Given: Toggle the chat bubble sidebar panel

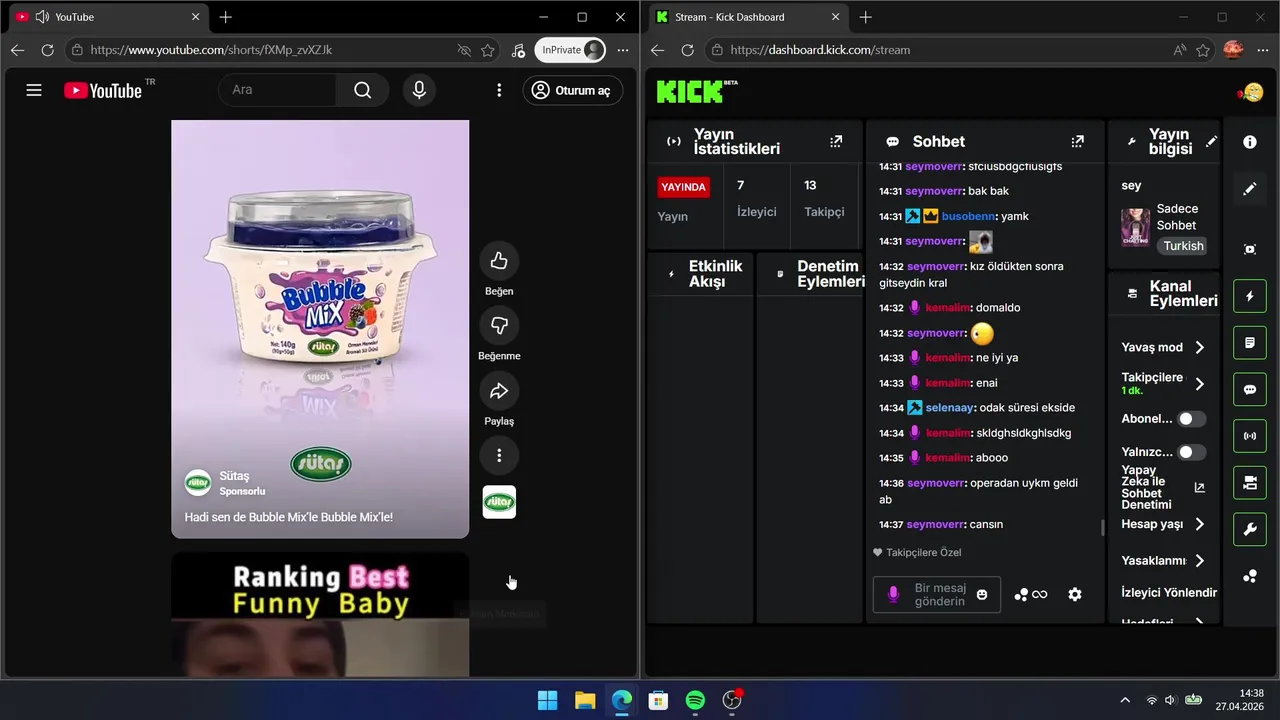Looking at the screenshot, I should 1250,390.
